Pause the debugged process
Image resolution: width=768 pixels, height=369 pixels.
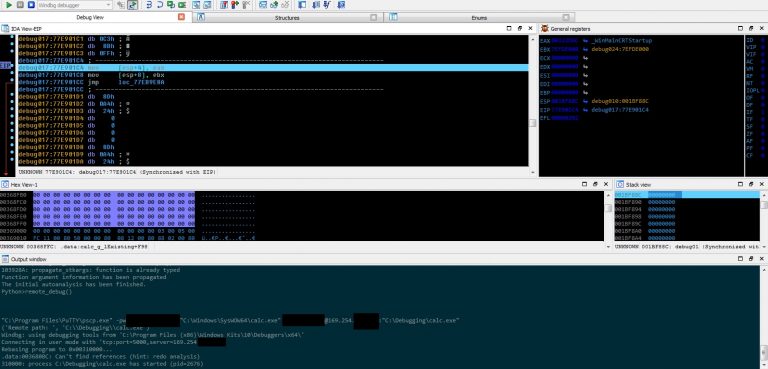coord(20,5)
